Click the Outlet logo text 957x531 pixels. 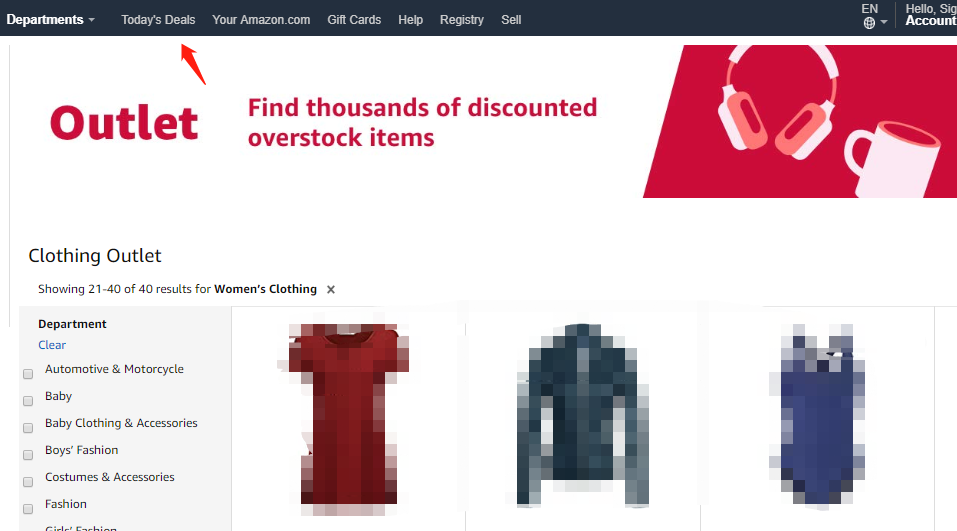point(124,123)
